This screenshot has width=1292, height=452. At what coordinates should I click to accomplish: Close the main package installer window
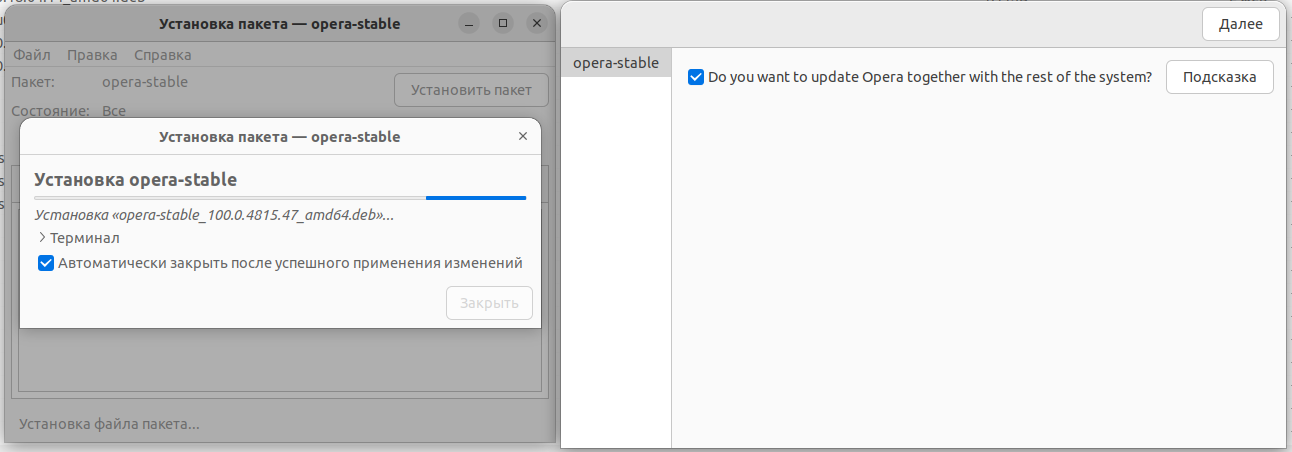tap(538, 23)
